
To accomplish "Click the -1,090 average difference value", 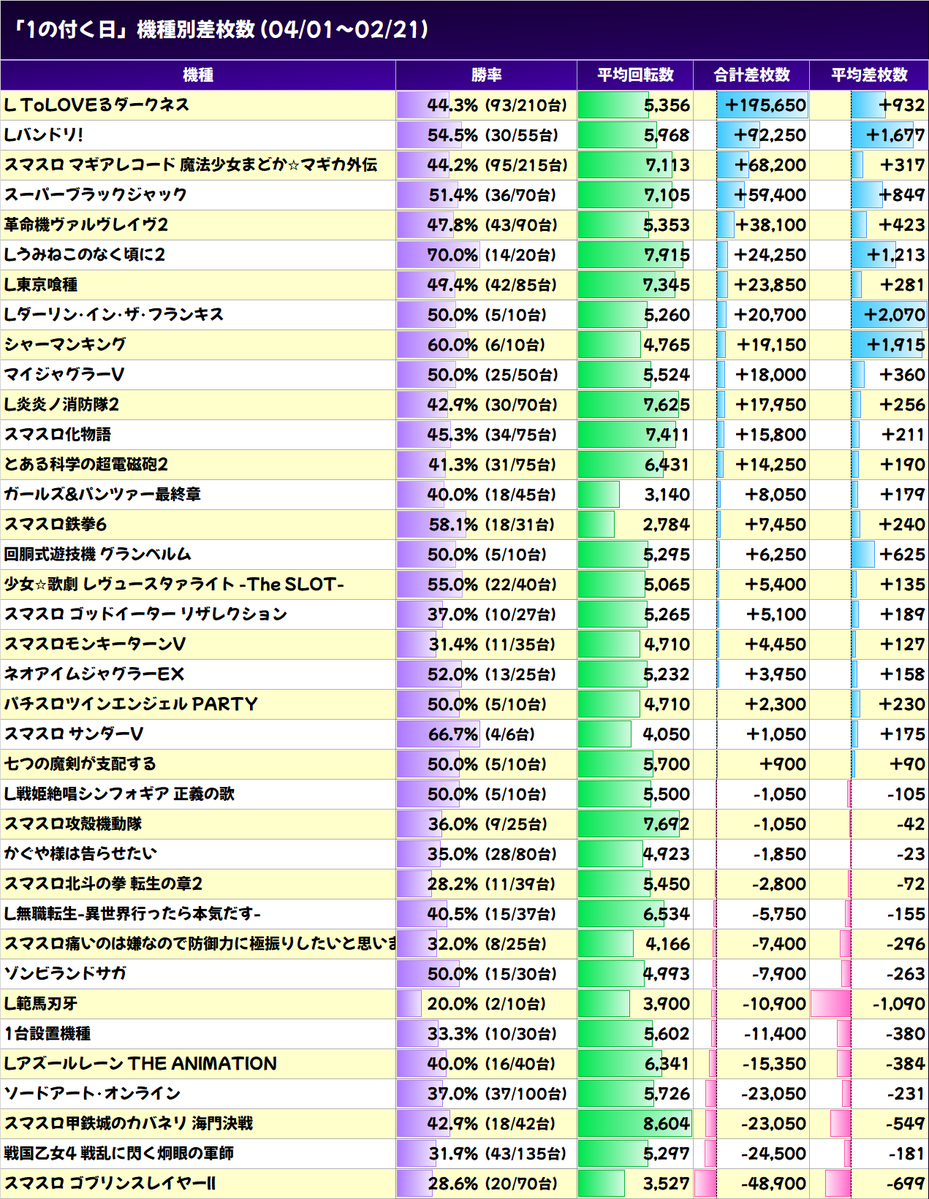I will tap(898, 1004).
